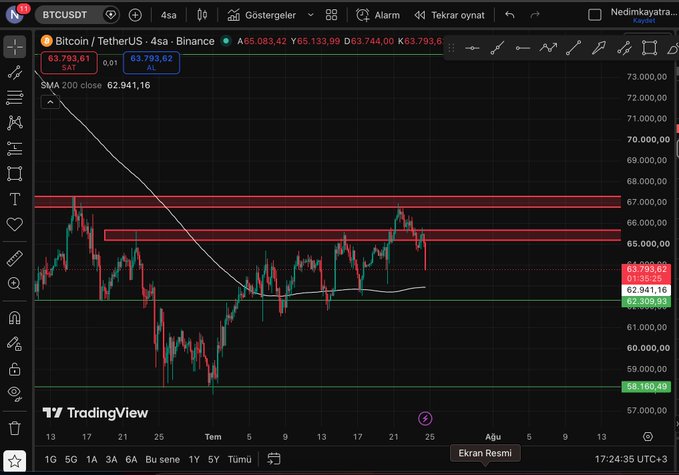Click the green market status dot
This screenshot has height=475, width=679.
tap(226, 41)
